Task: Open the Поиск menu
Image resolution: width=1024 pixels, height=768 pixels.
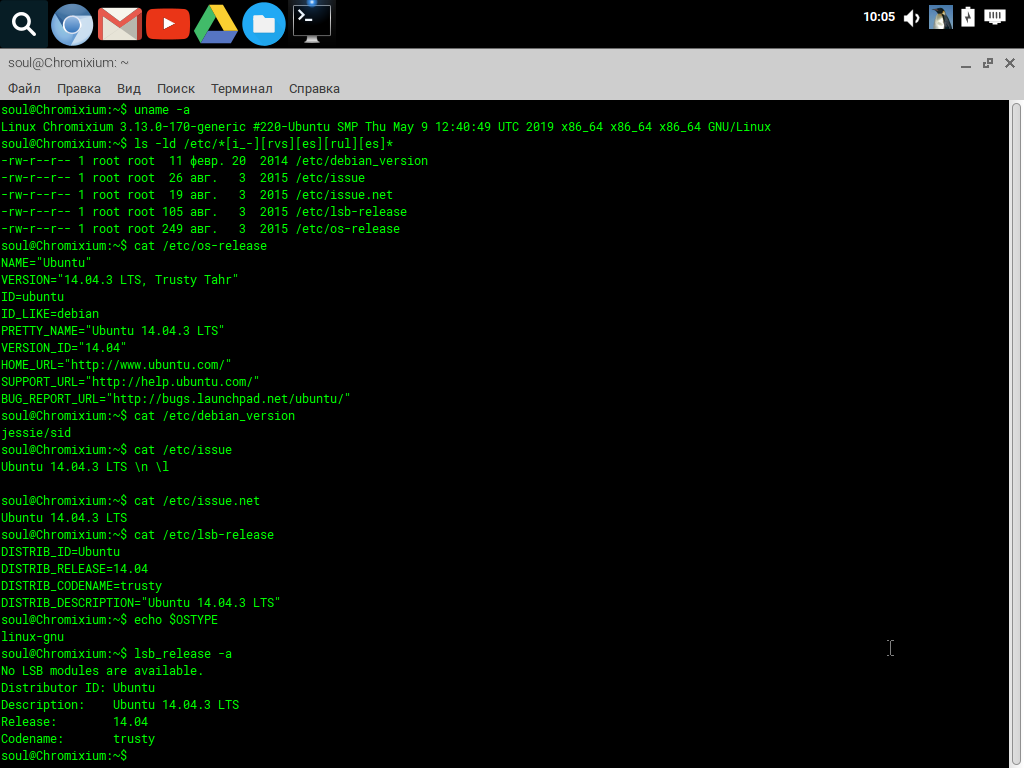Action: point(176,89)
